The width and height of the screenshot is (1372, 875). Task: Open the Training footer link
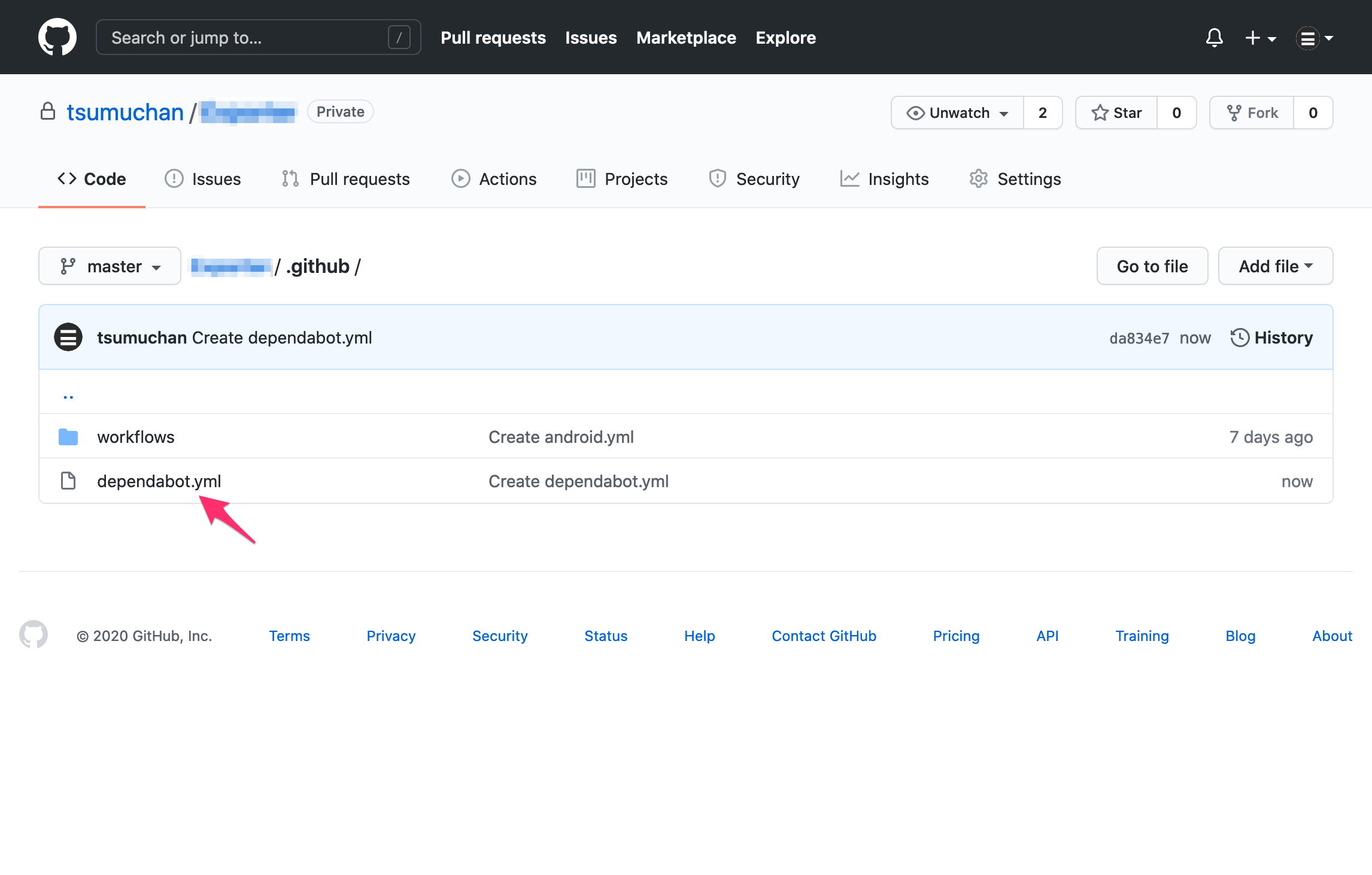[1142, 636]
